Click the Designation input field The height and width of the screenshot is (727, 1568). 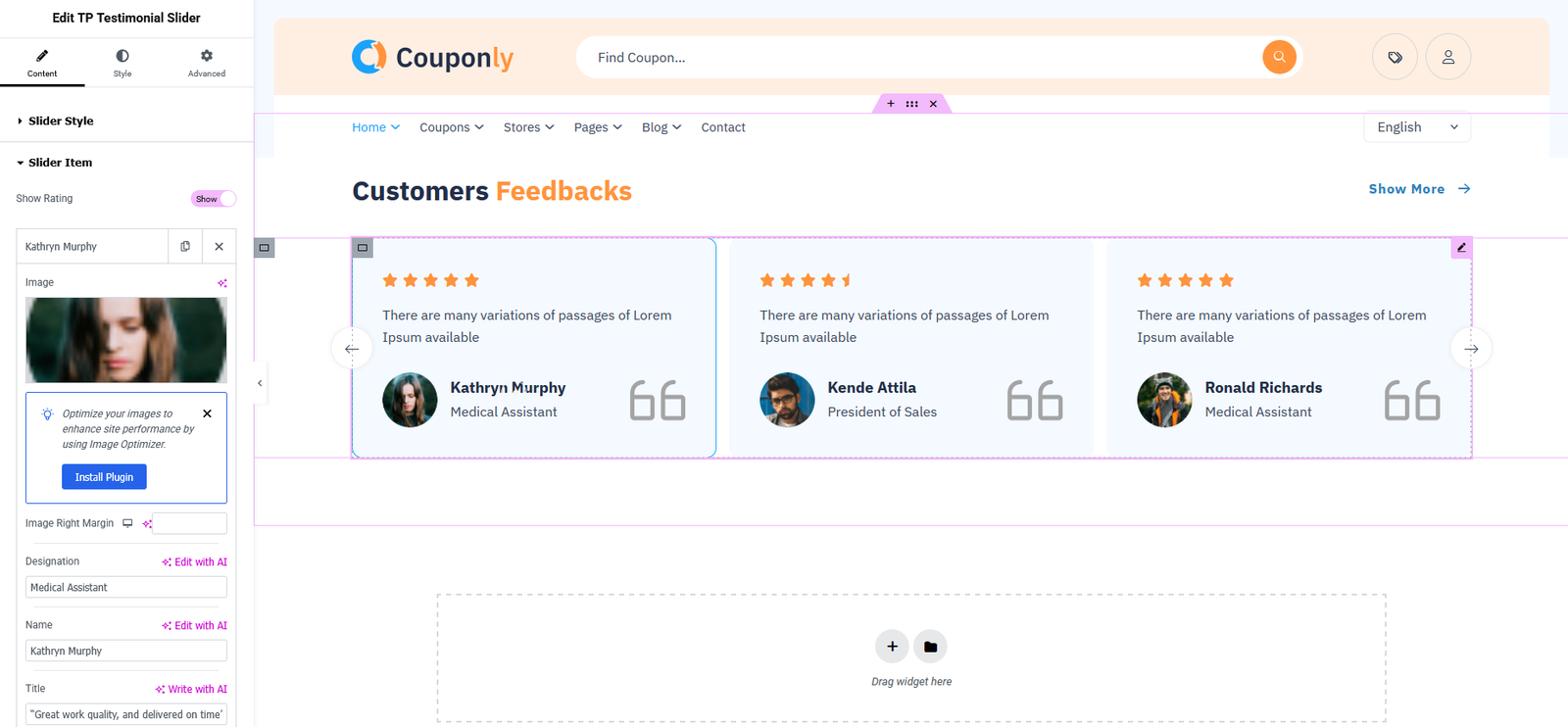coord(125,588)
